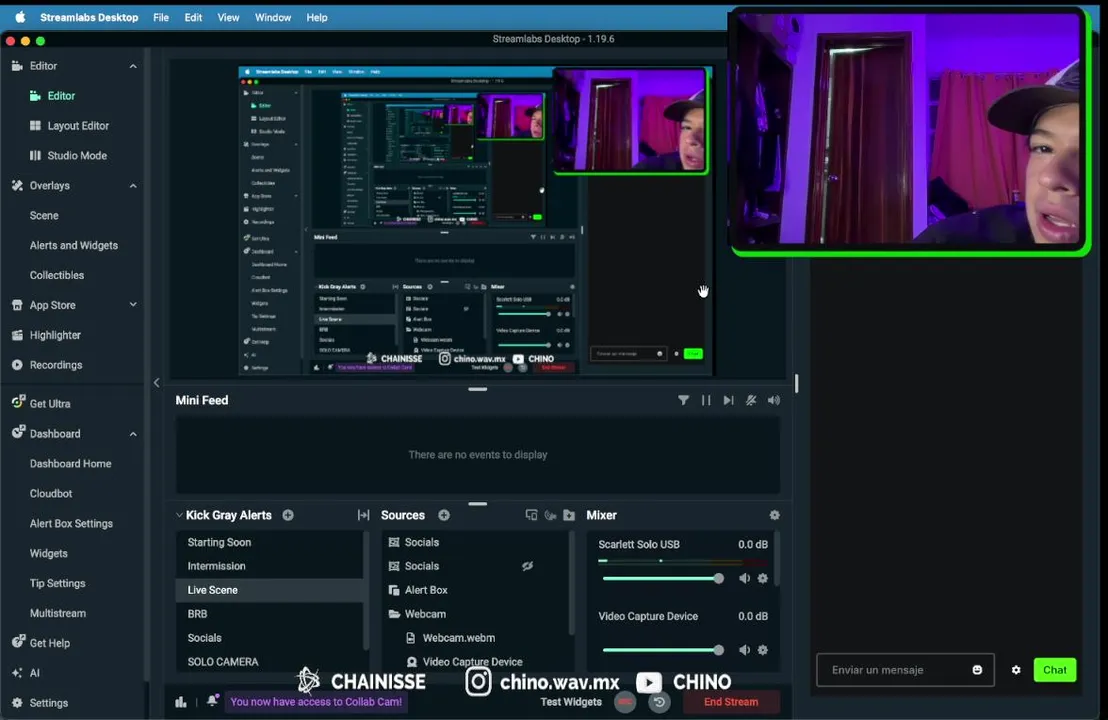Open the notifications bell icon
The image size is (1108, 720).
[x=212, y=700]
